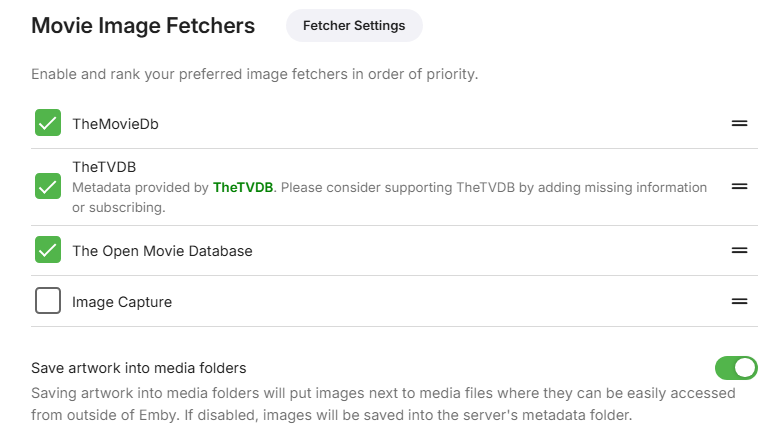Follow the green TheTVDB link
Image resolution: width=781 pixels, height=436 pixels.
point(243,187)
